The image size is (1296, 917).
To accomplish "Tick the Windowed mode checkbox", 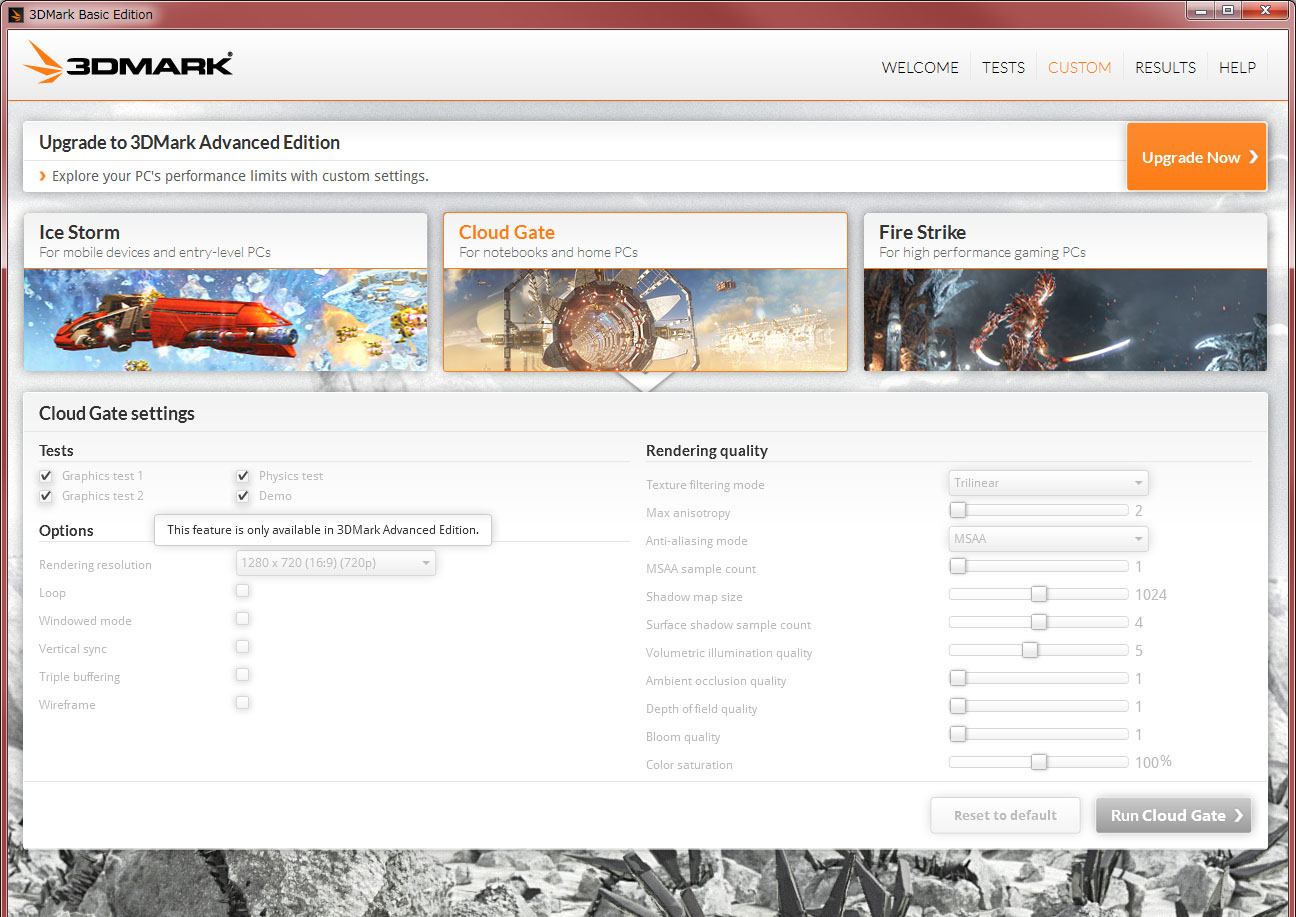I will tap(243, 619).
